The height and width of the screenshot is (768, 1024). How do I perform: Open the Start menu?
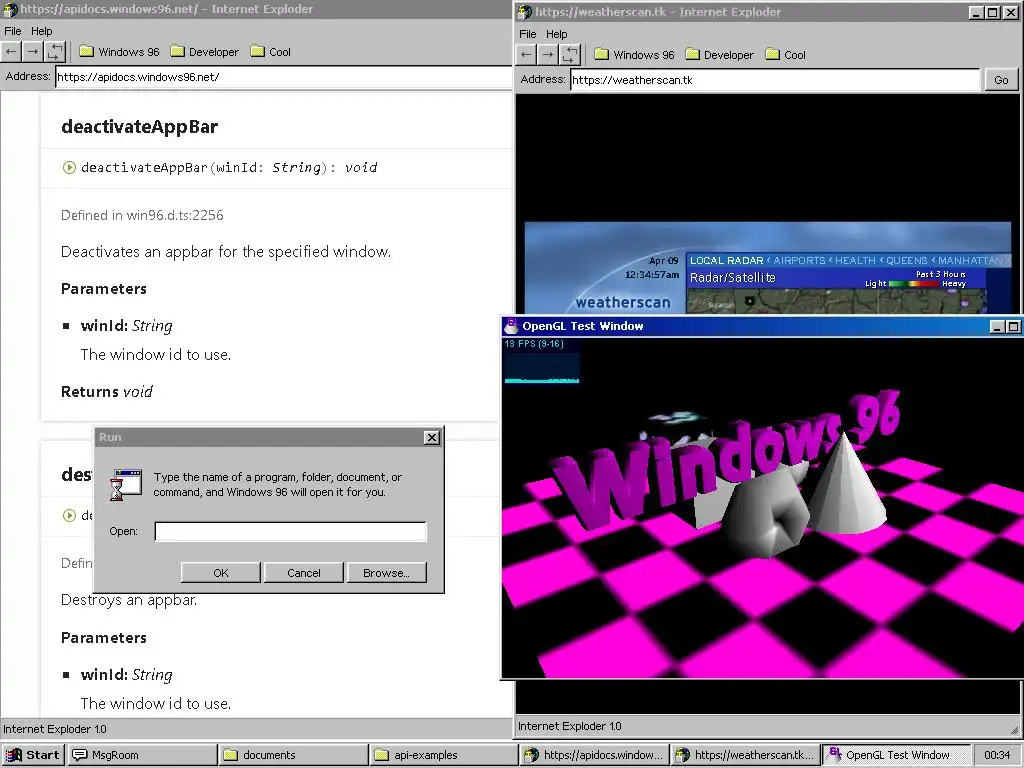(32, 755)
